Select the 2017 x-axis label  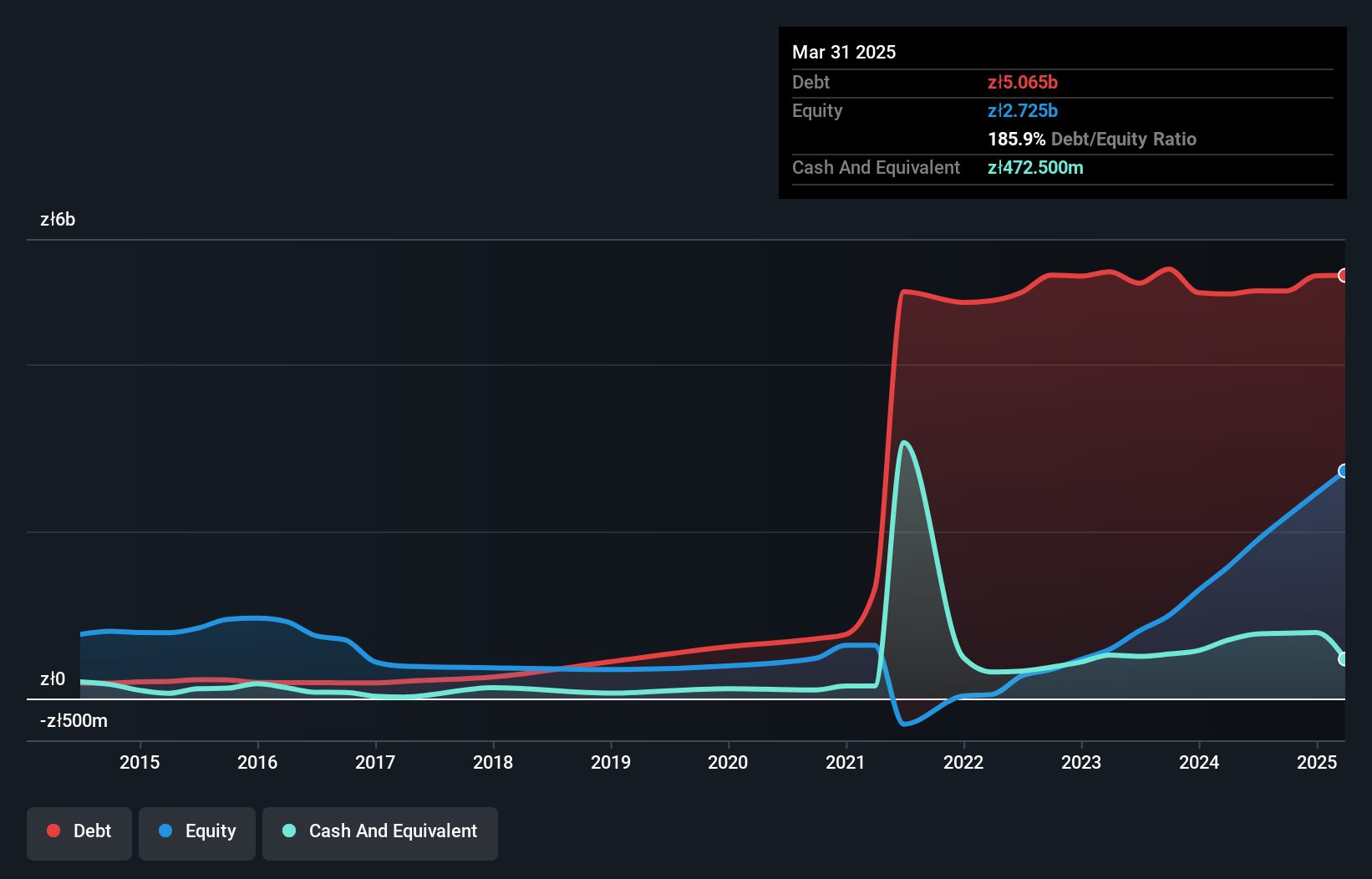coord(375,762)
